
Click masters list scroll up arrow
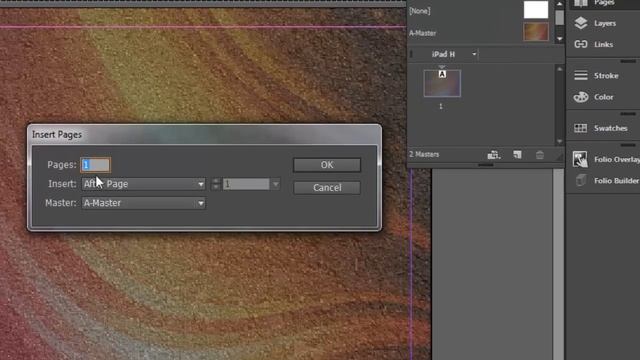coord(560,4)
